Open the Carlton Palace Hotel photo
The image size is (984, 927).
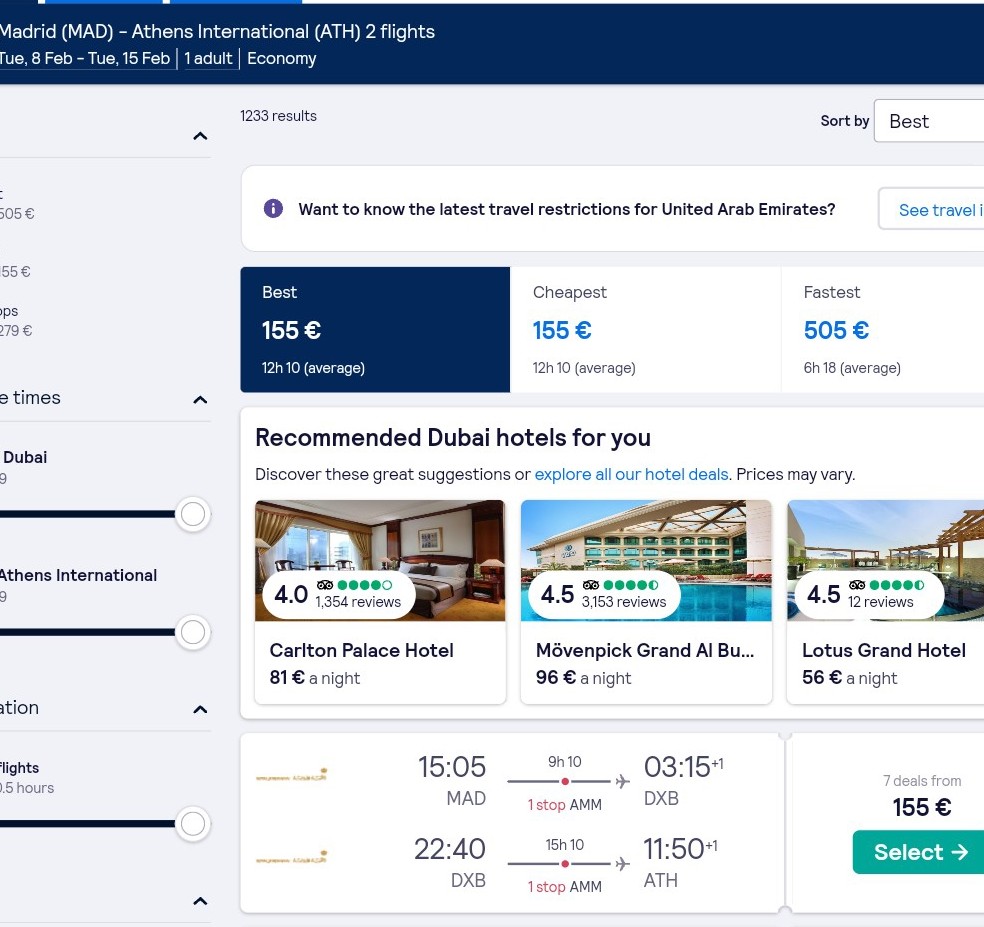[380, 560]
